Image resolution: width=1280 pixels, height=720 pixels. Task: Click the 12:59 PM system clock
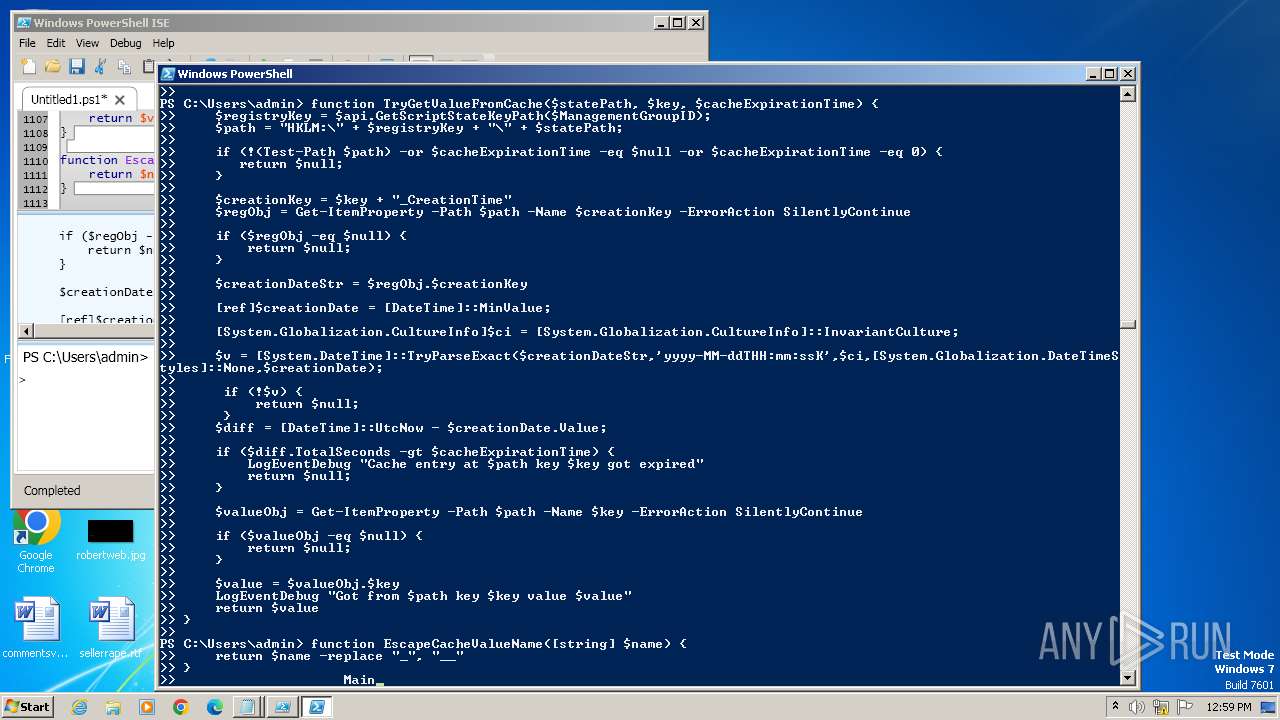point(1229,707)
